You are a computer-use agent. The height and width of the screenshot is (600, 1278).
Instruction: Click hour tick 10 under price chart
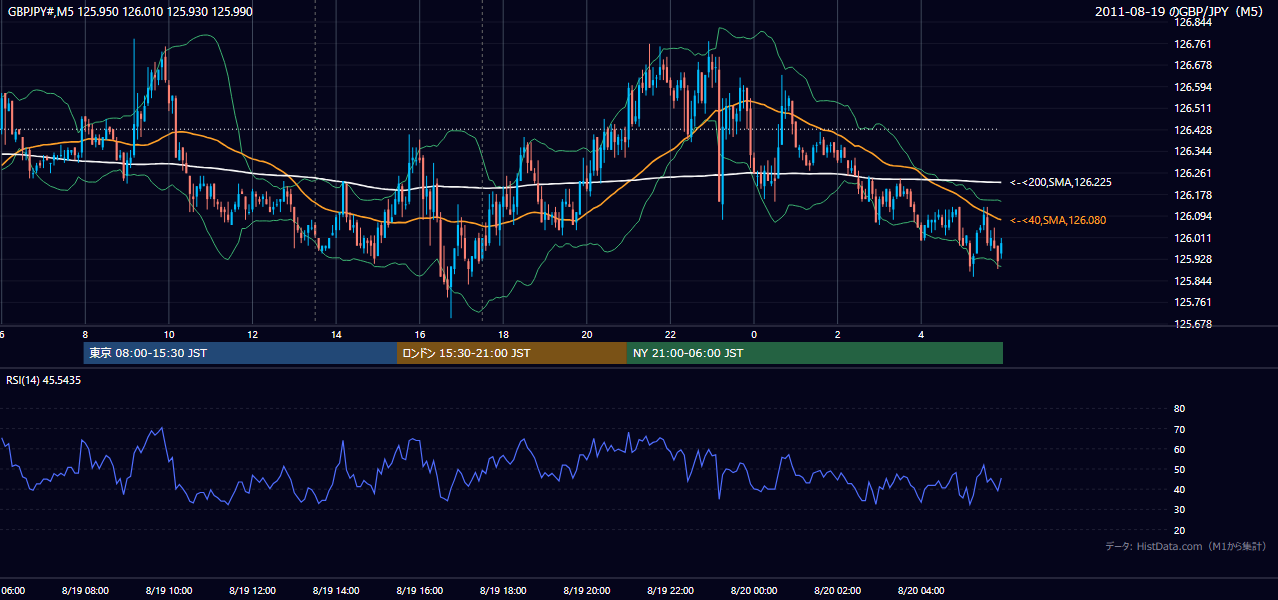click(169, 335)
